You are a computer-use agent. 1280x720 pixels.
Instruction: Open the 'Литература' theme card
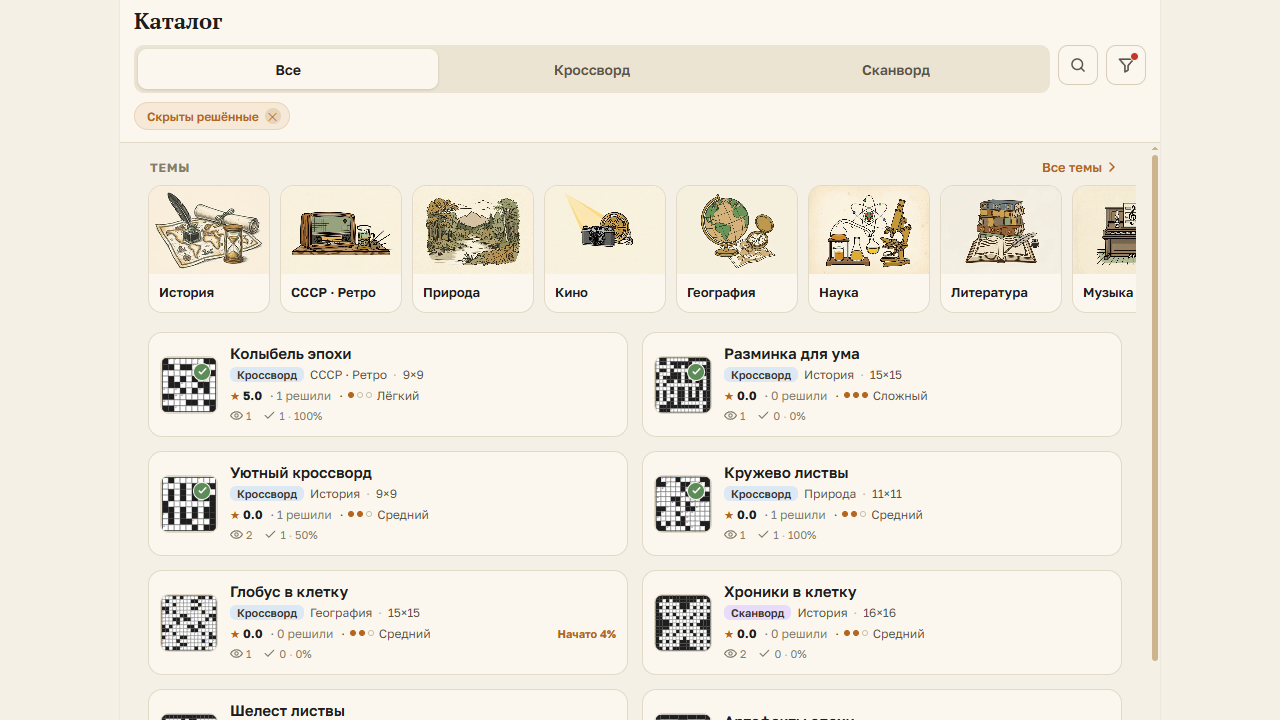coord(1001,249)
